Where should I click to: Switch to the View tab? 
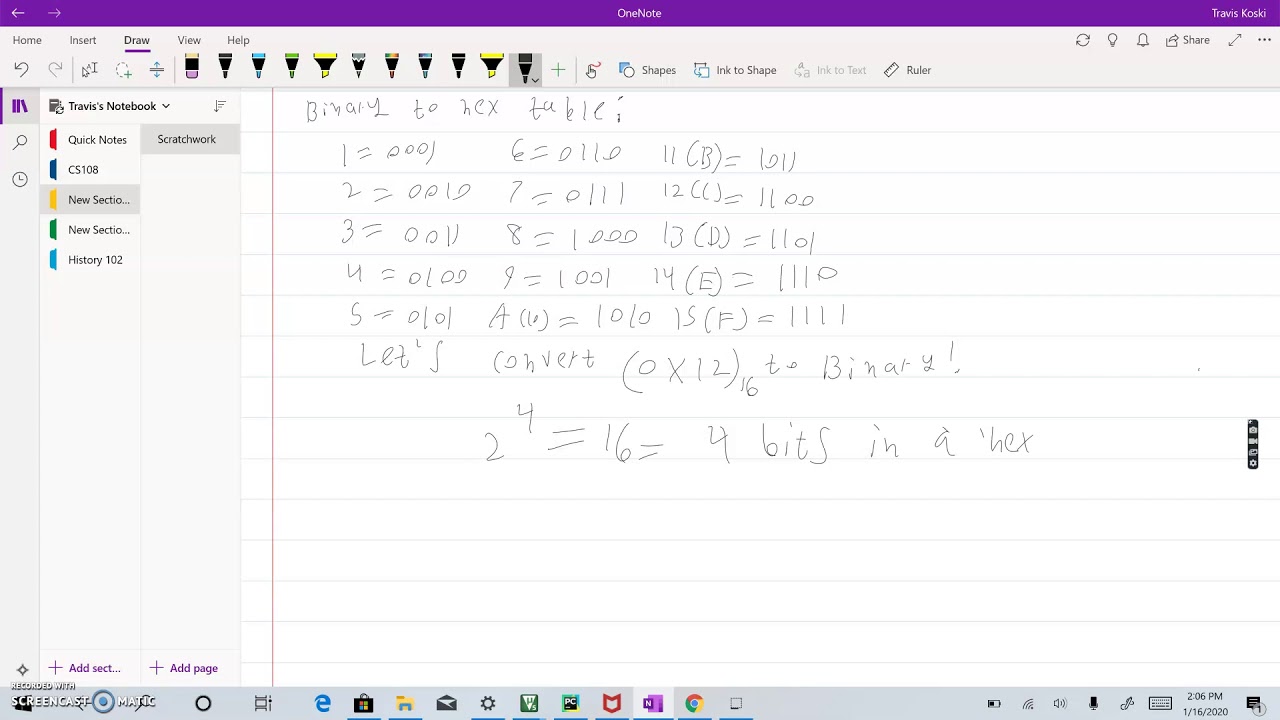coord(189,40)
